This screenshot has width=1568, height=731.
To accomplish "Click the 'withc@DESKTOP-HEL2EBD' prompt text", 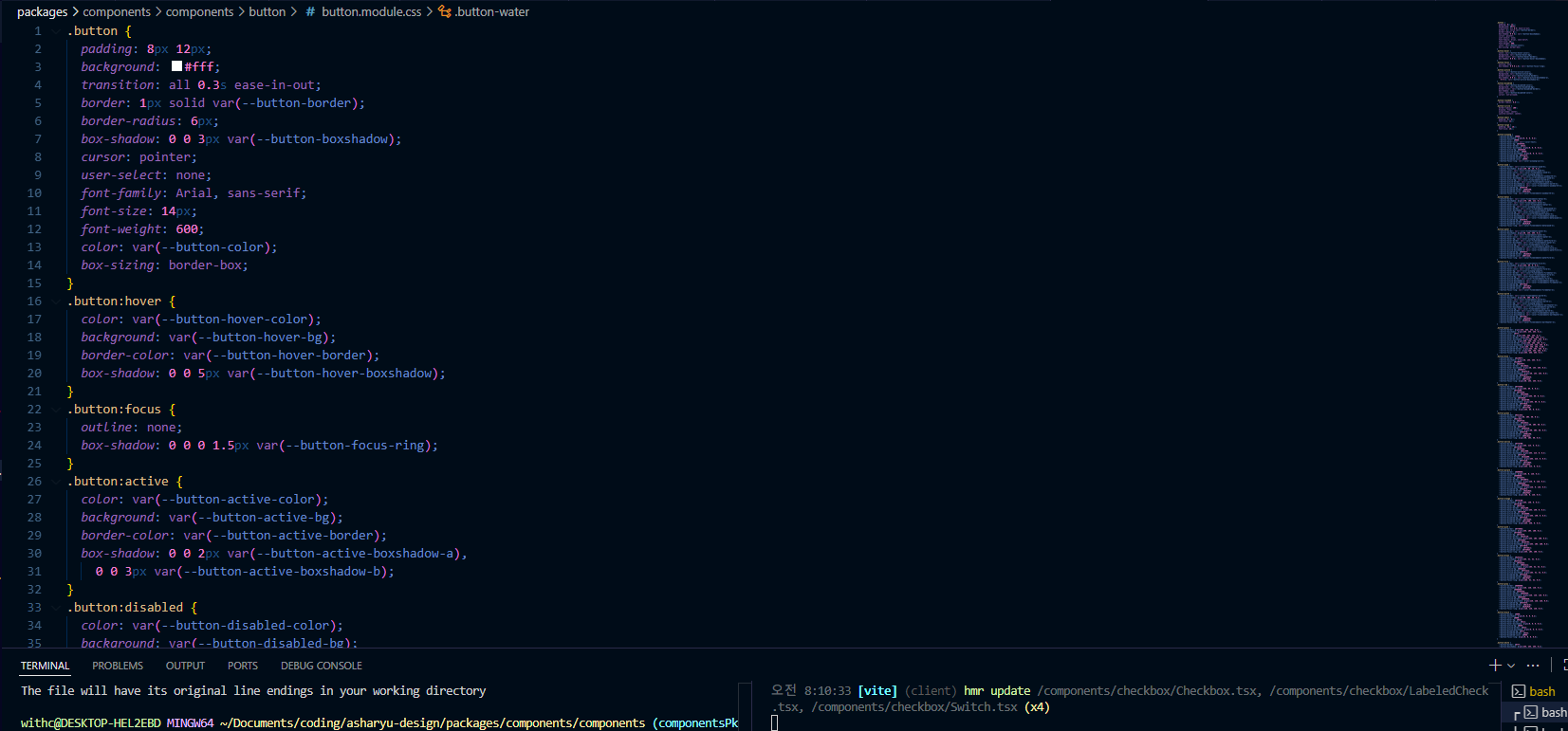I will click(91, 723).
